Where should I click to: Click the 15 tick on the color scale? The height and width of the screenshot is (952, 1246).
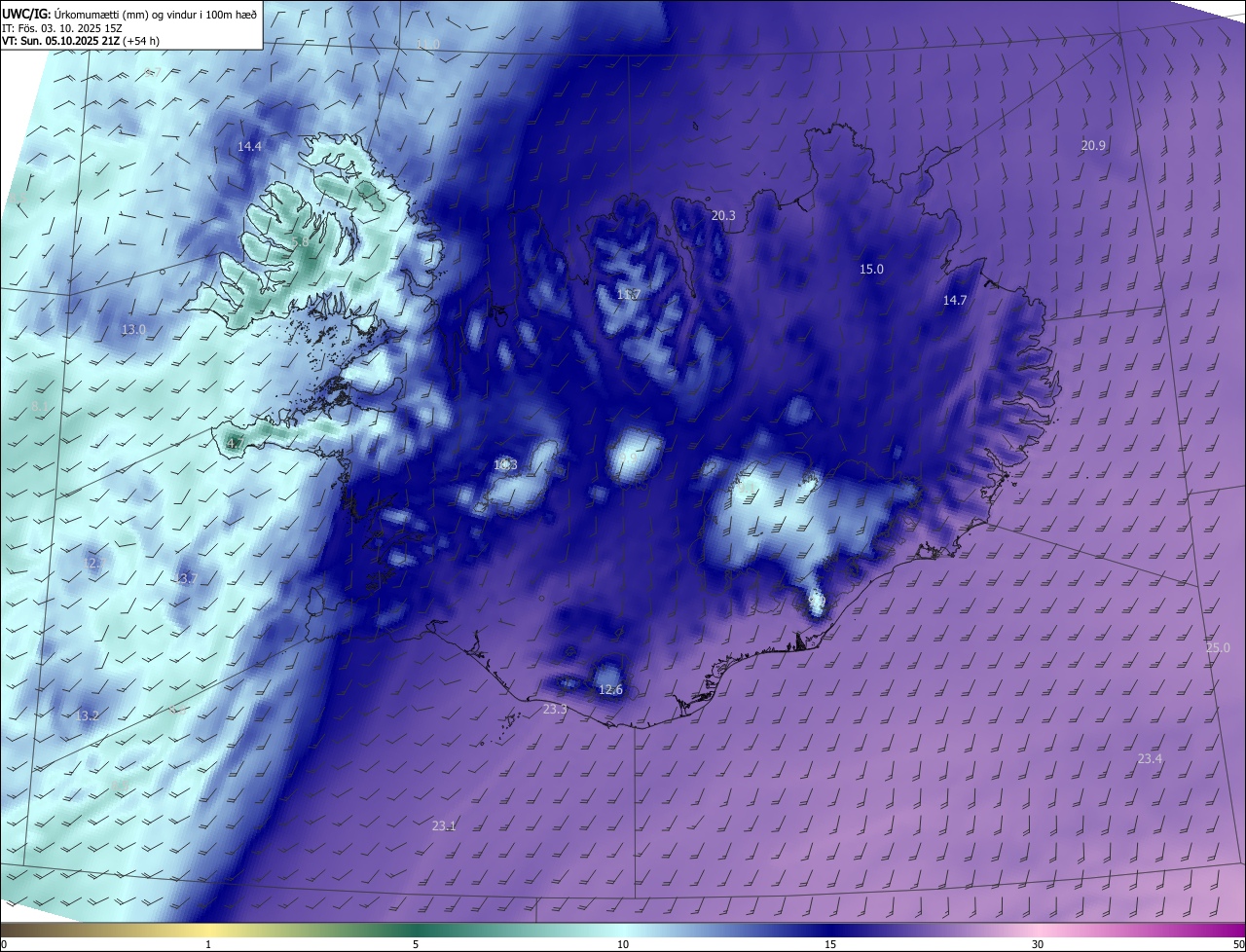click(x=830, y=944)
